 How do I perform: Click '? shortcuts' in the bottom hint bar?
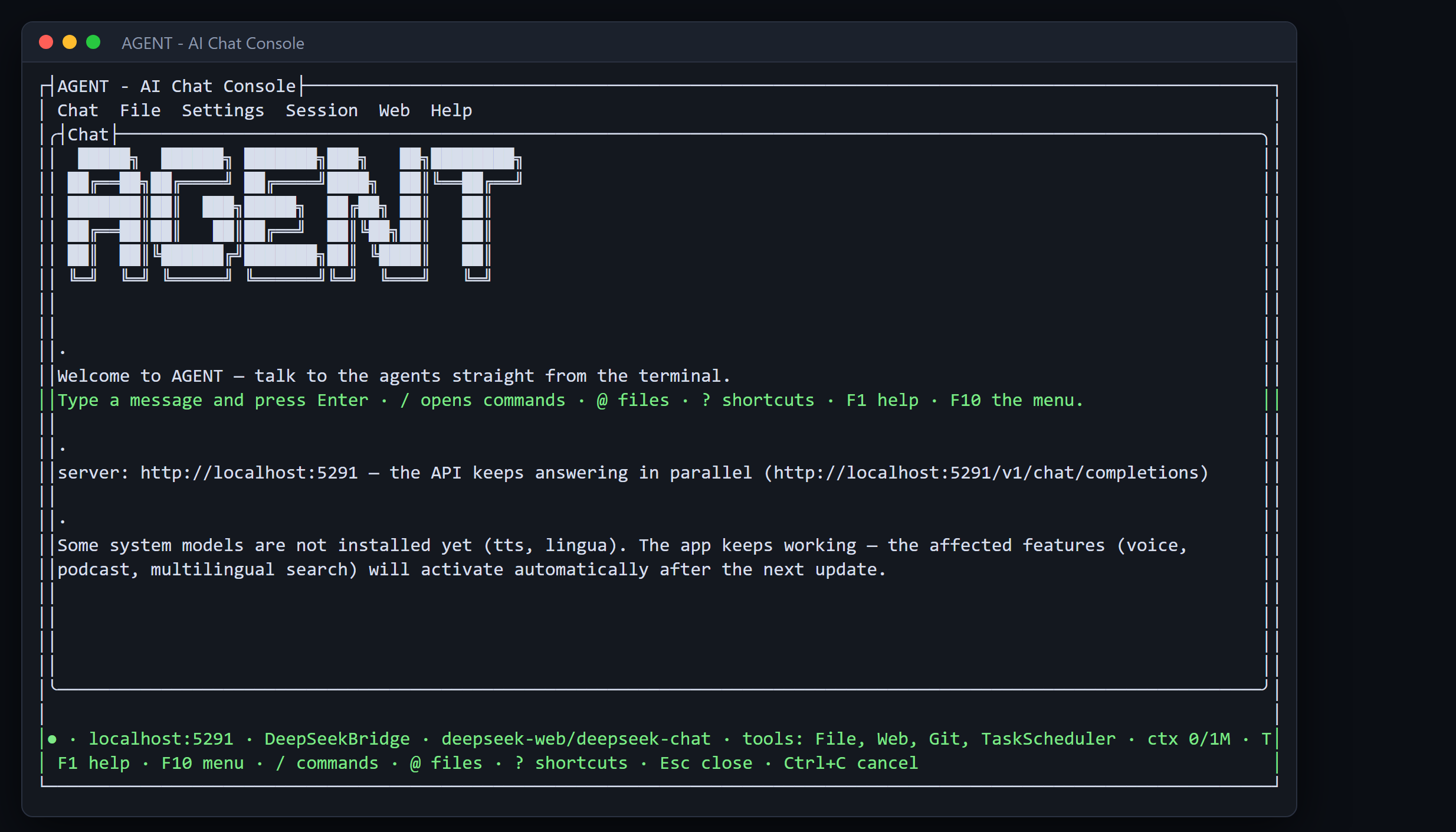coord(571,763)
